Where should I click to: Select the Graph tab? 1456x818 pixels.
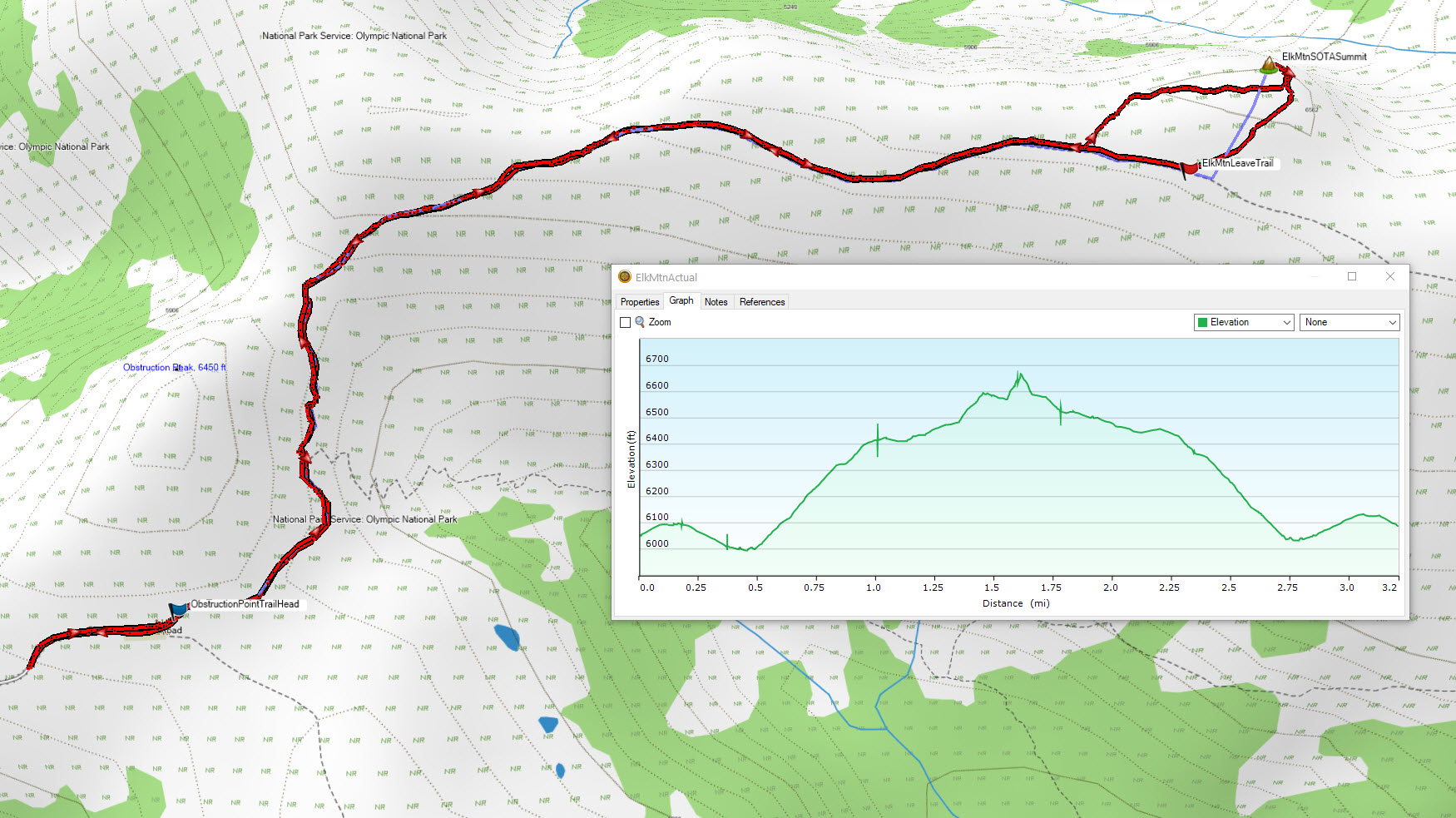tap(681, 301)
